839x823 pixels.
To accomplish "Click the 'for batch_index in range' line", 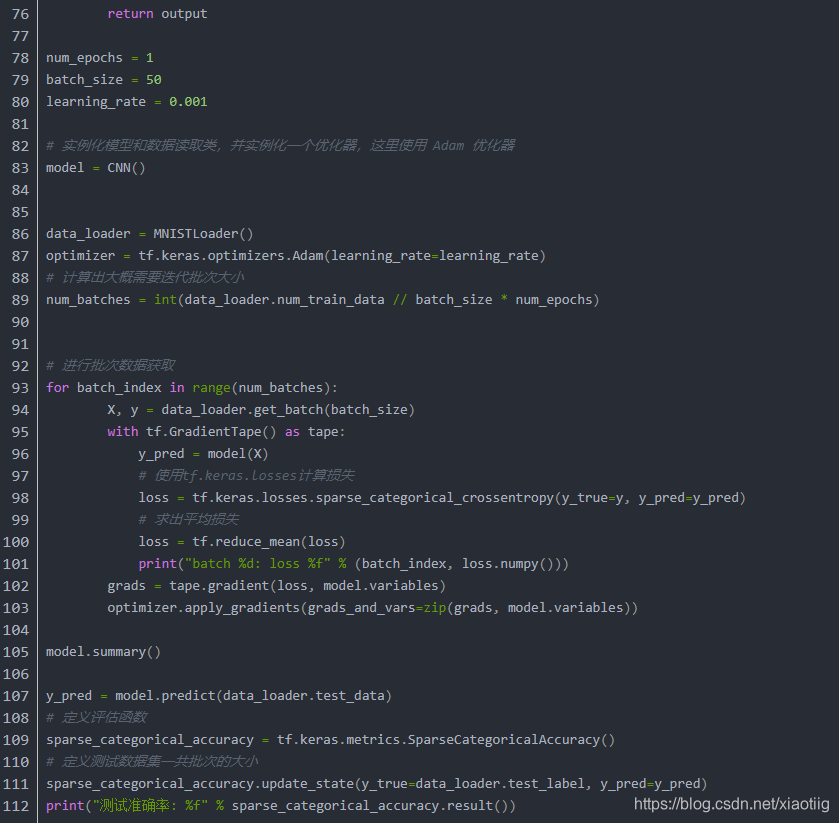I will tap(192, 388).
